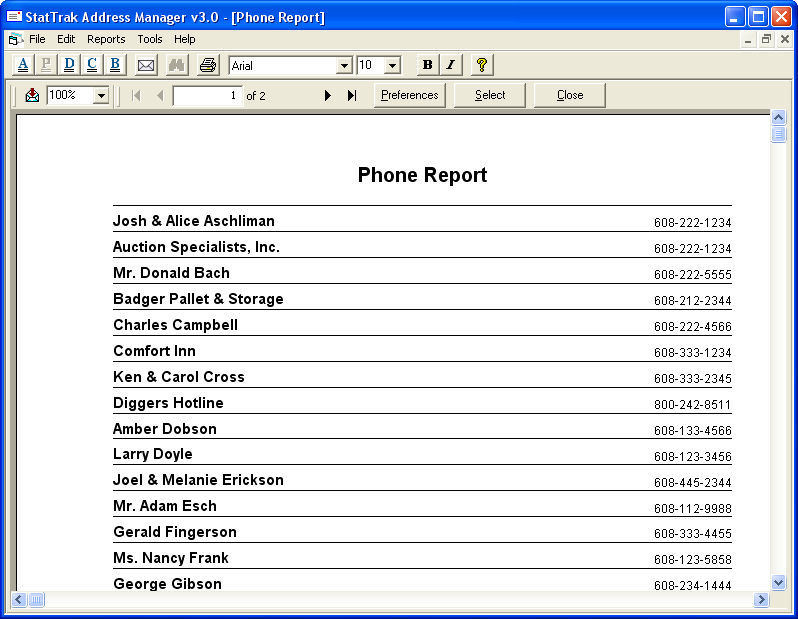Image resolution: width=798 pixels, height=619 pixels.
Task: Open the Edit menu
Action: (66, 39)
